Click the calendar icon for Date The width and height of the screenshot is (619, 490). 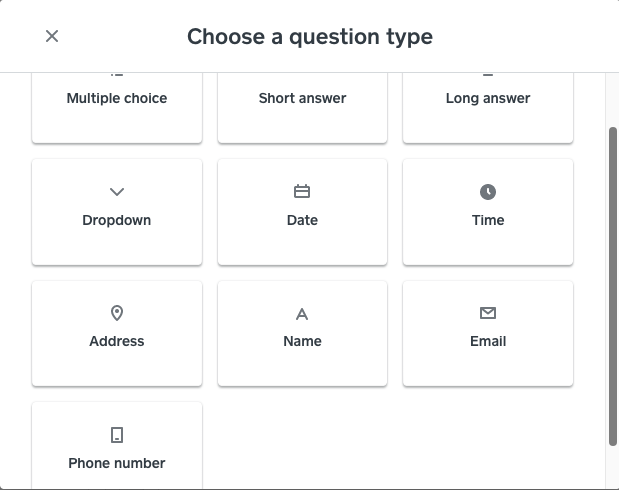pos(302,192)
